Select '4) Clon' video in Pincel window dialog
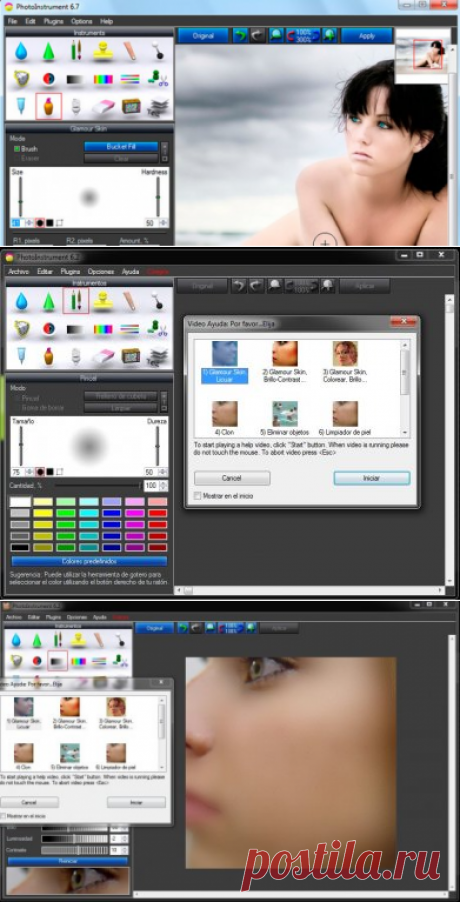The width and height of the screenshot is (460, 902). tap(224, 418)
